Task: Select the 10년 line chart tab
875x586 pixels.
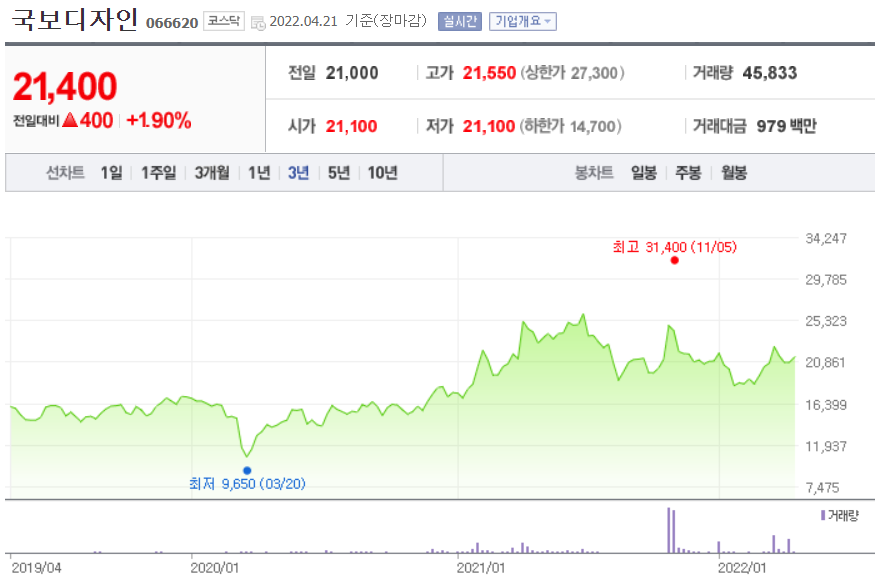Action: pyautogui.click(x=383, y=173)
